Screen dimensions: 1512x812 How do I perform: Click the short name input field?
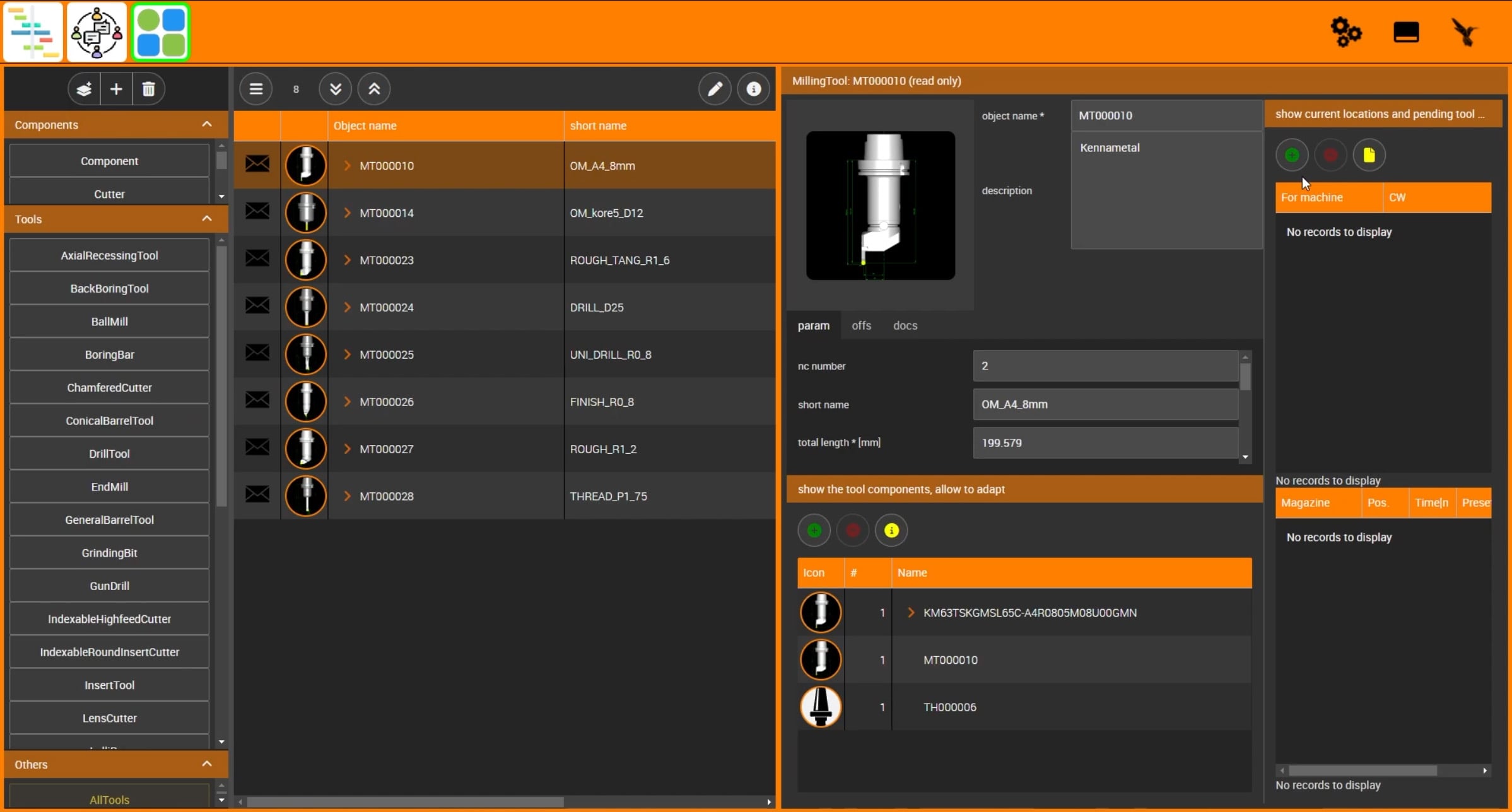pos(1105,404)
